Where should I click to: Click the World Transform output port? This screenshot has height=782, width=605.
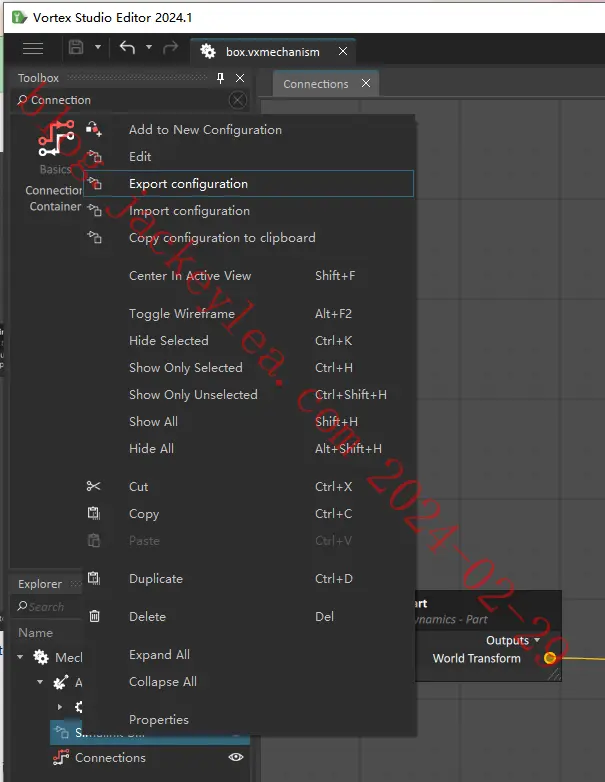coord(550,658)
